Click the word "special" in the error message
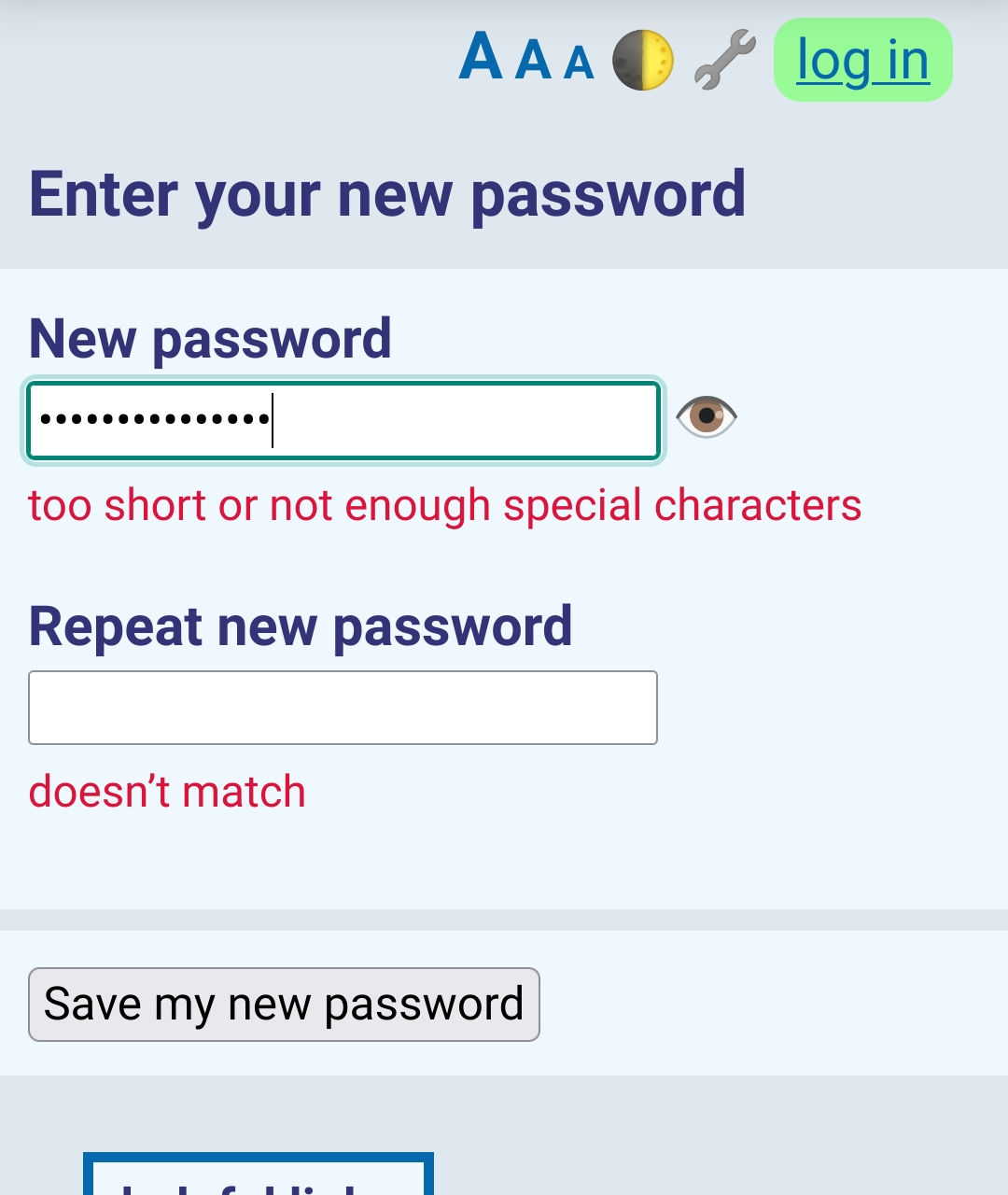Image resolution: width=1008 pixels, height=1195 pixels. point(572,506)
